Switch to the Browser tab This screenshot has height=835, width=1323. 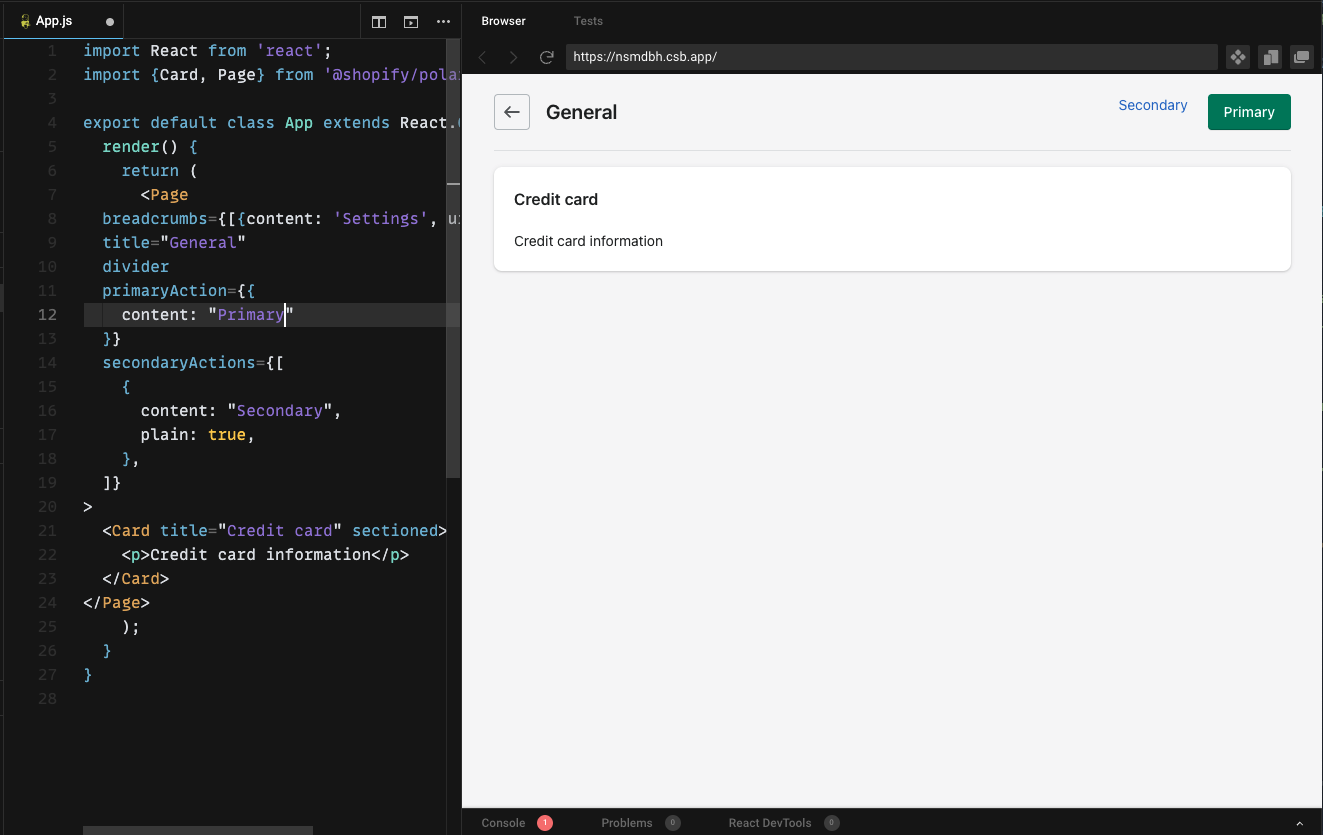point(503,21)
